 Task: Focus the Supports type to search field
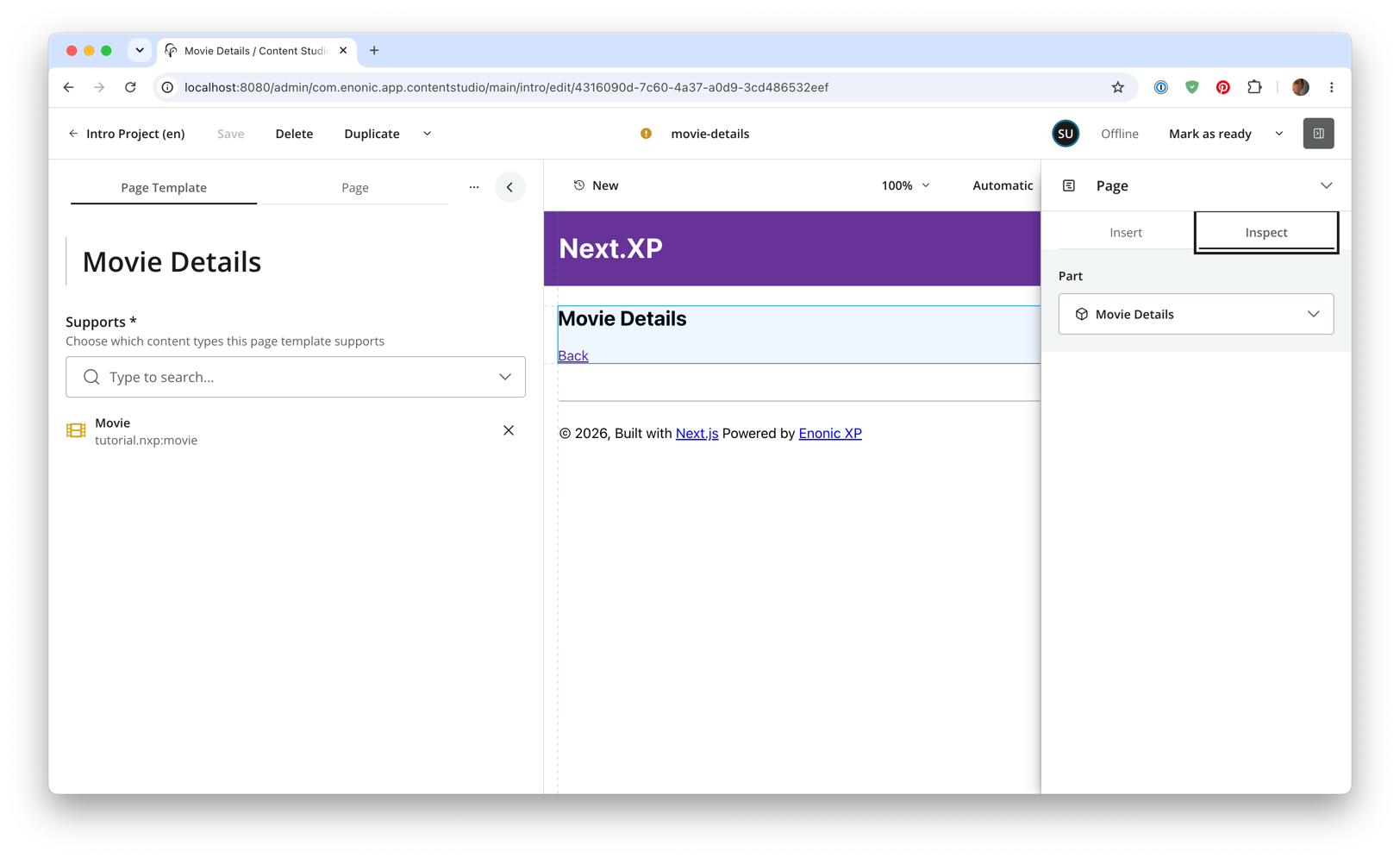296,377
